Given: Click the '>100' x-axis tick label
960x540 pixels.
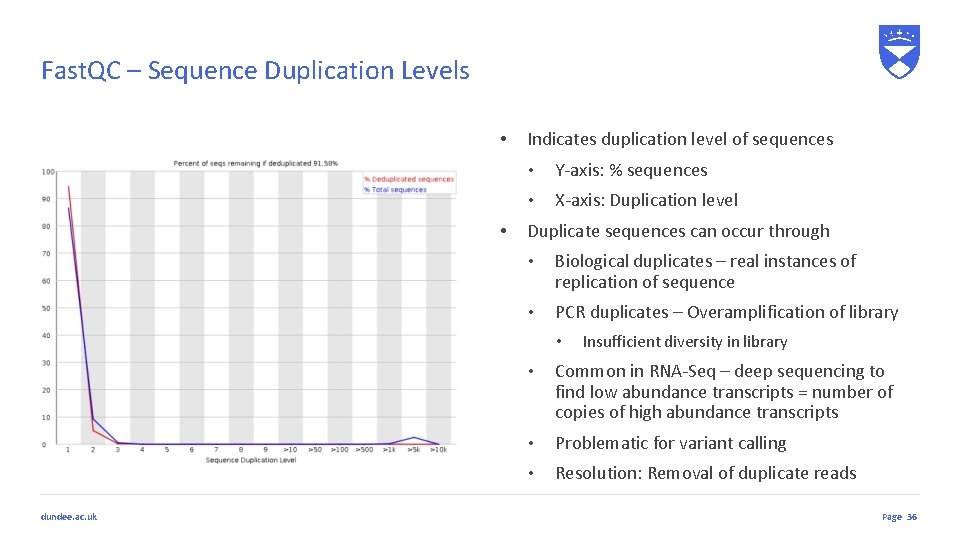Looking at the screenshot, I should click(340, 449).
